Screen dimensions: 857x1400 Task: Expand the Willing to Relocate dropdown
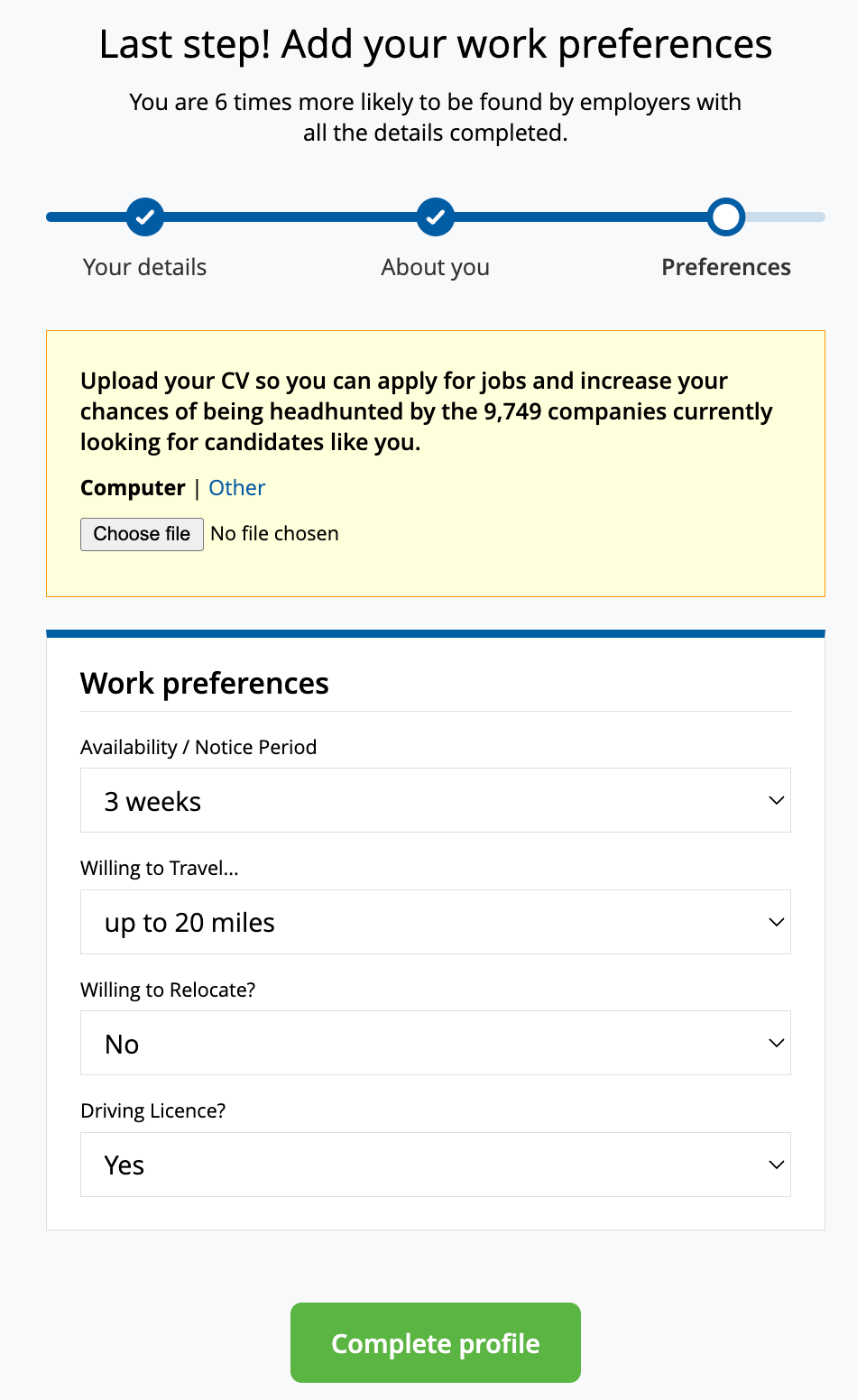click(435, 1043)
